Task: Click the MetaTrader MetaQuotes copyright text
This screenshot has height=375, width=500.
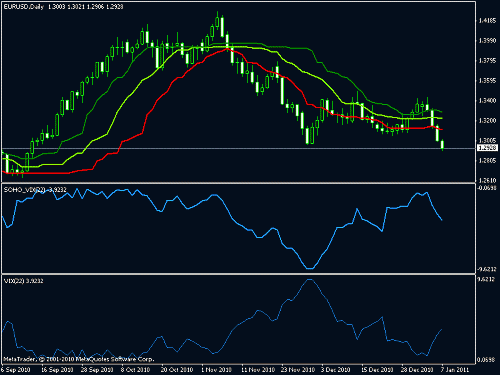Action: (x=79, y=359)
